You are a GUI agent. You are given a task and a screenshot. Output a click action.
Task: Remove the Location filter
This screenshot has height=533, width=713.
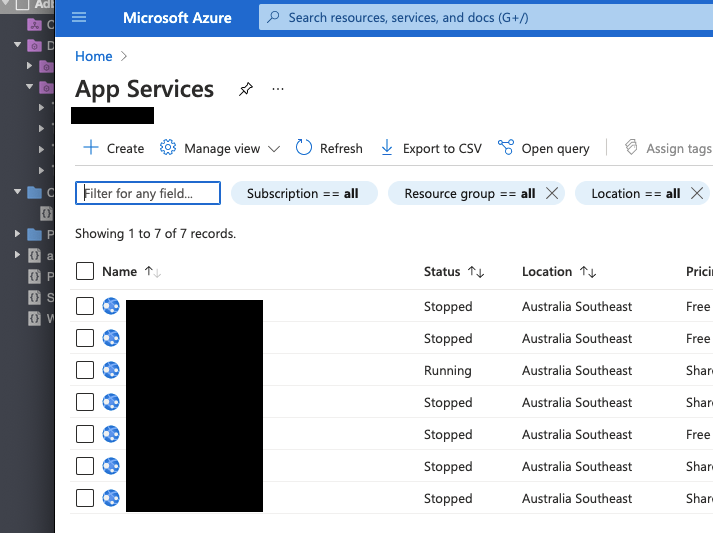[697, 193]
